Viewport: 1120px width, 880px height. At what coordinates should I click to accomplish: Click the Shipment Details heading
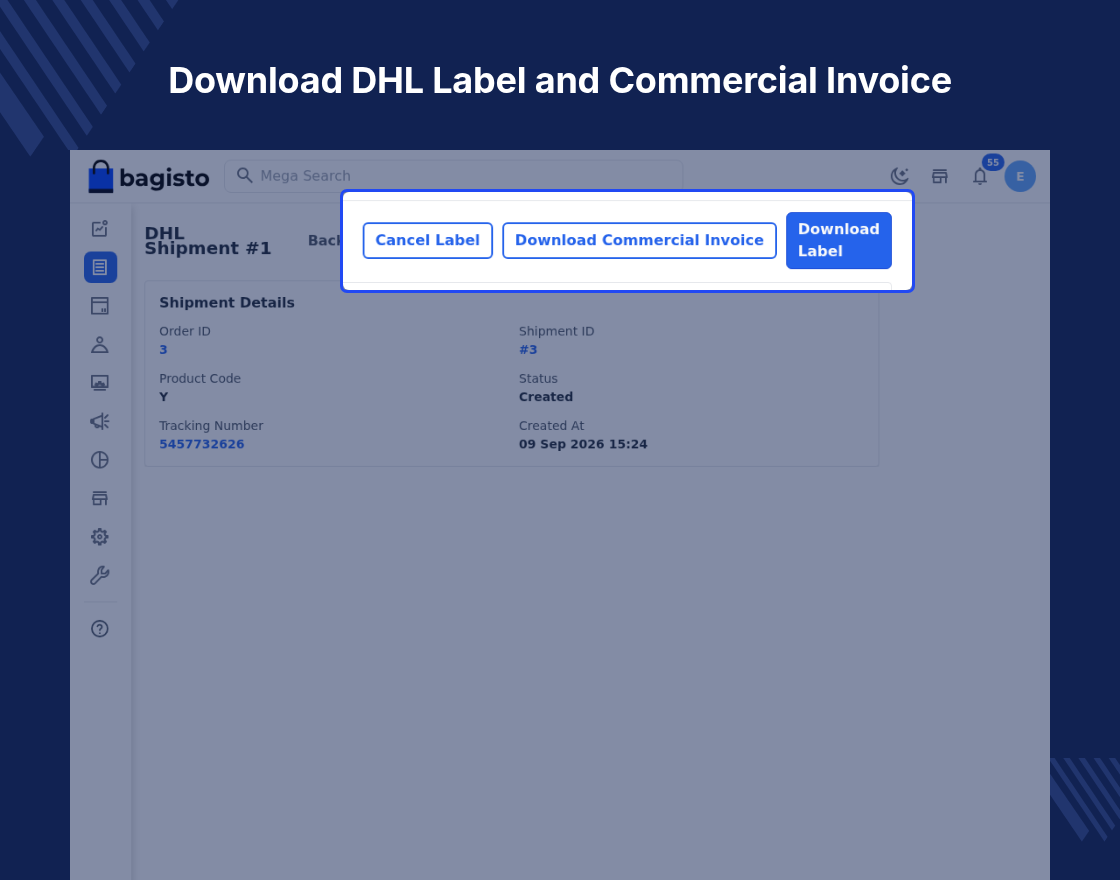click(x=226, y=303)
